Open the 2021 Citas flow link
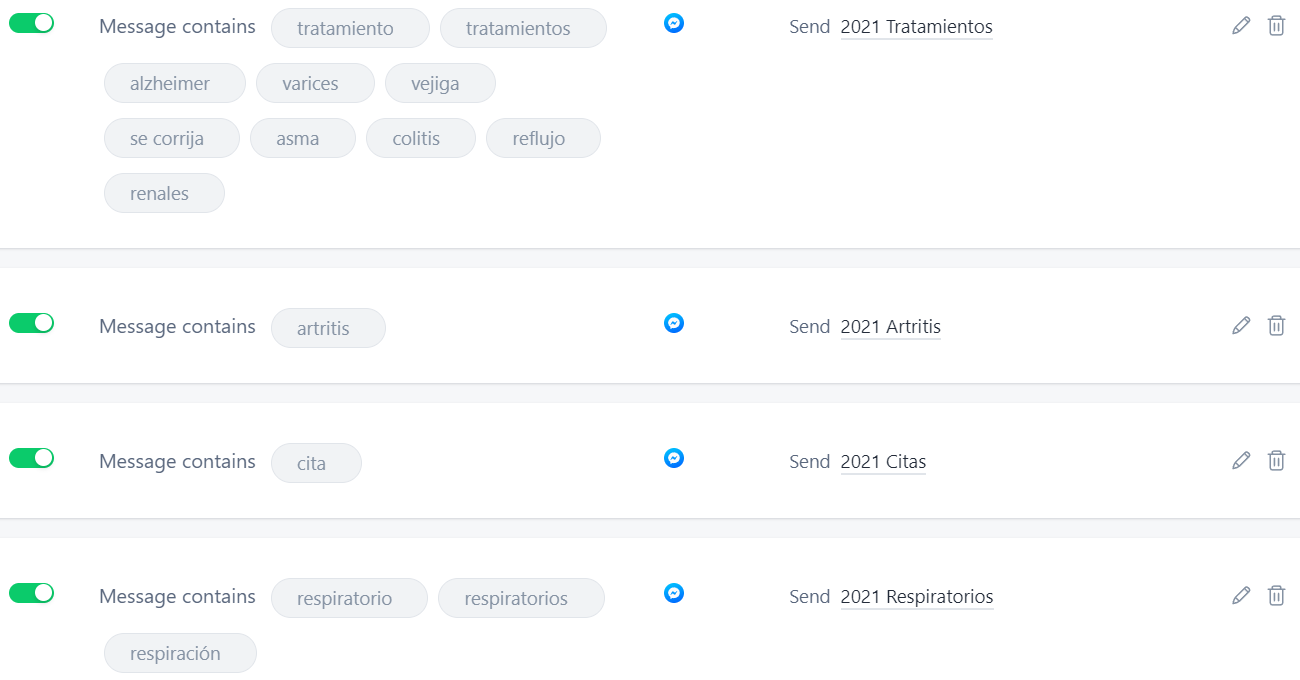 coord(883,462)
